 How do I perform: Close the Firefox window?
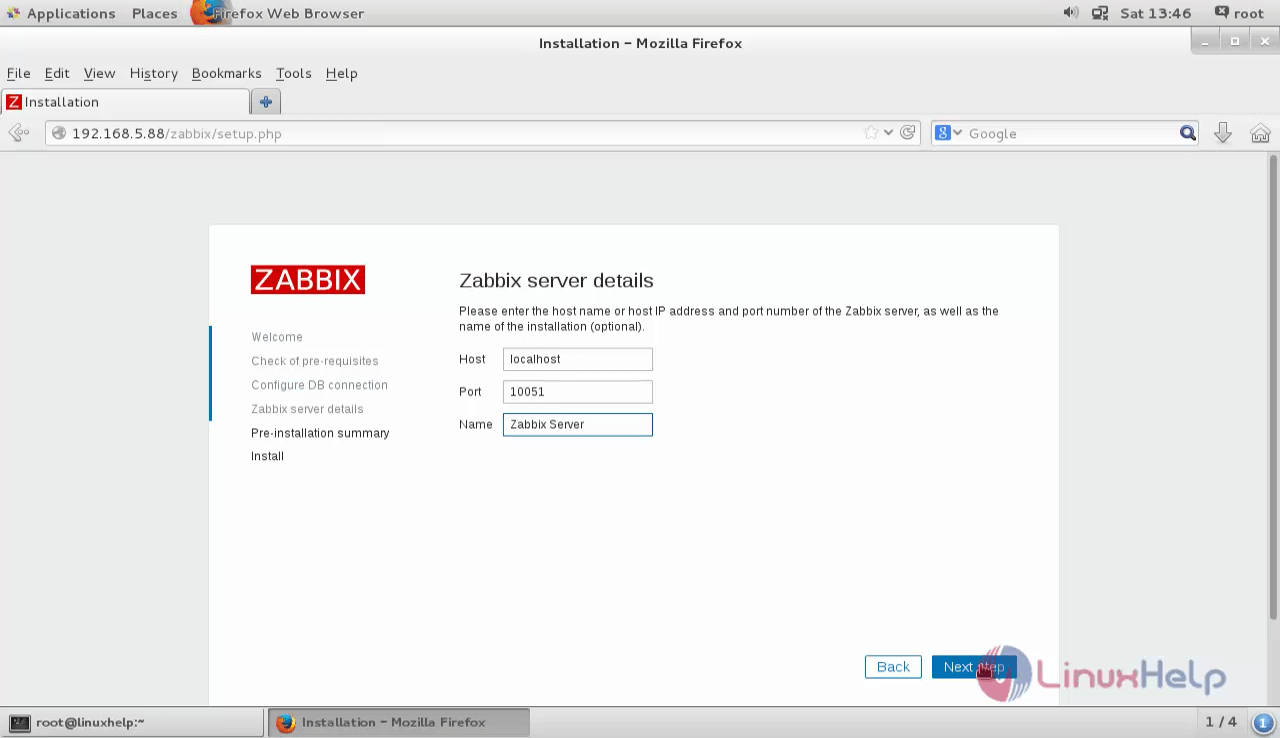point(1263,41)
